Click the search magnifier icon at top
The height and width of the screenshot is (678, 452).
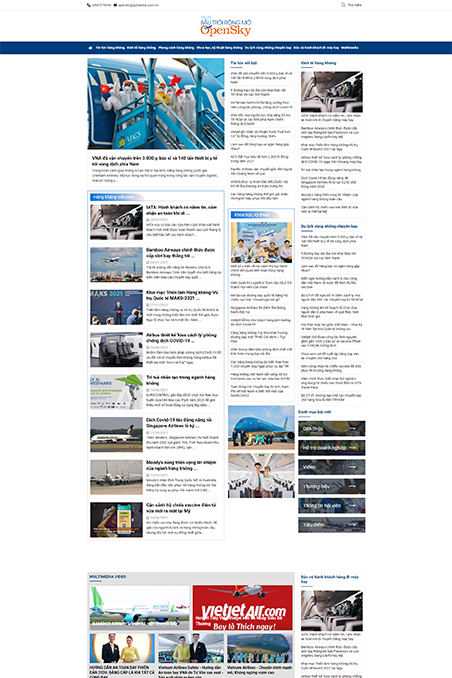tap(343, 5)
